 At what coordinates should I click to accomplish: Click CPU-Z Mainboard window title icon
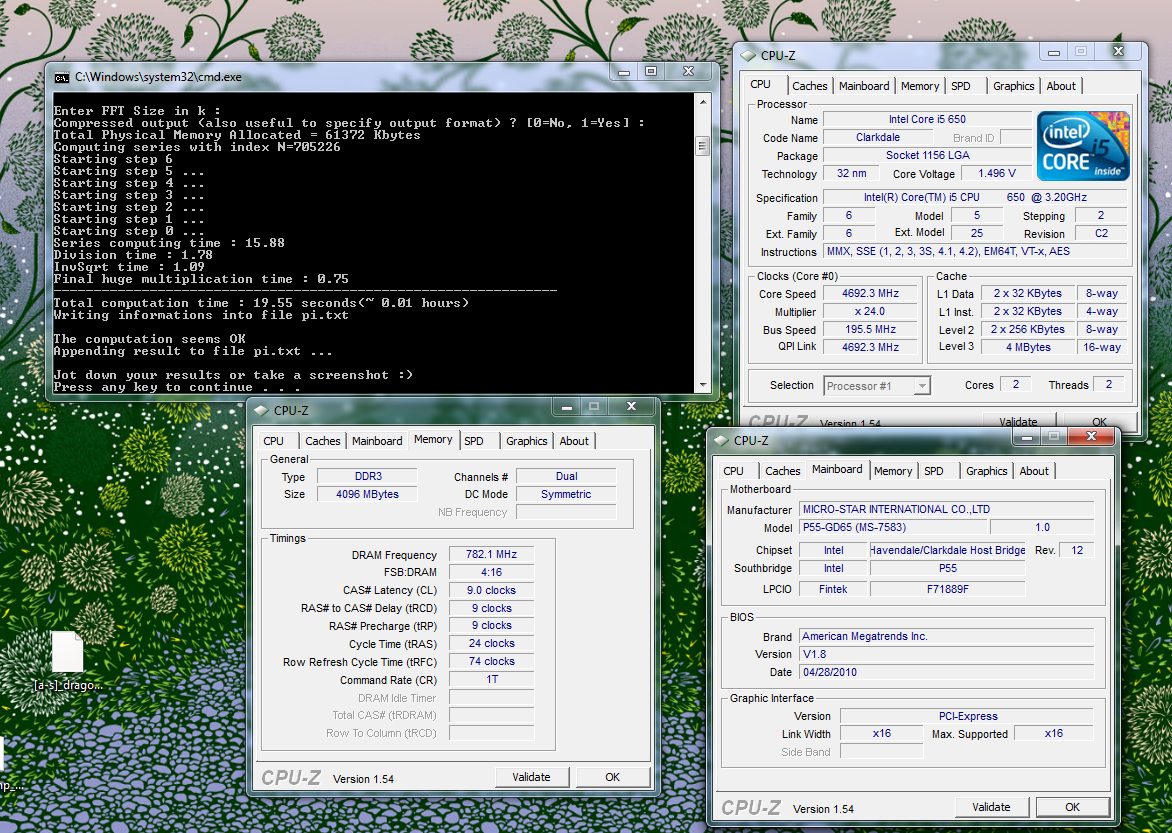pos(722,440)
